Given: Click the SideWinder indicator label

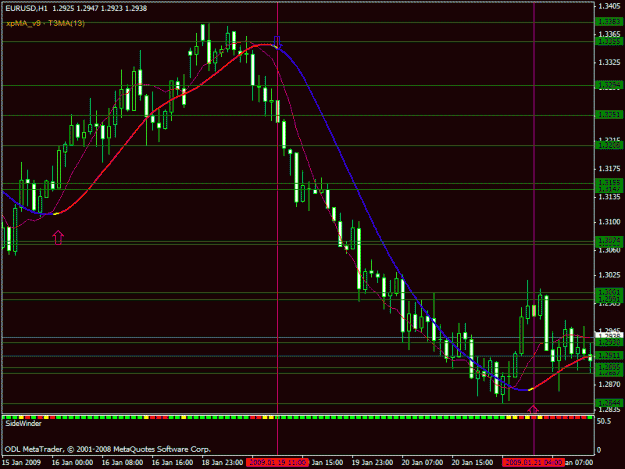Looking at the screenshot, I should tap(24, 424).
